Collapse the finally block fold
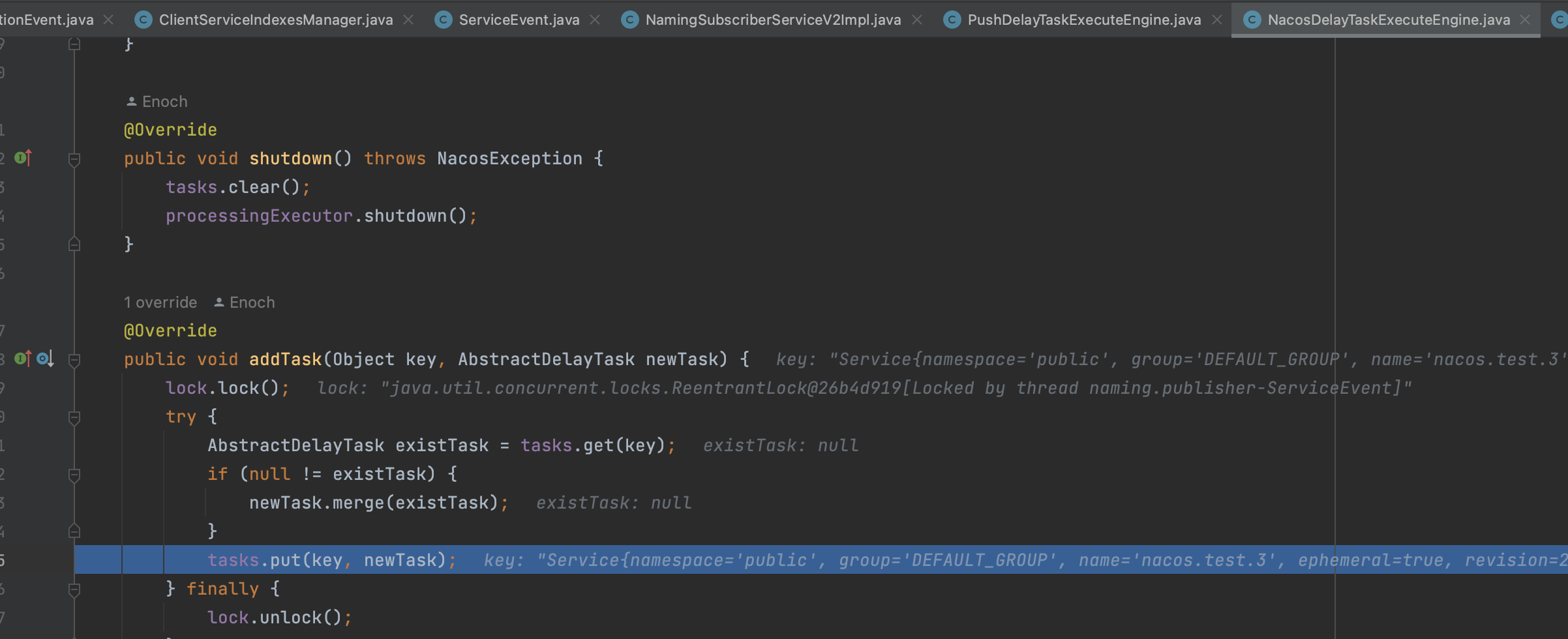The width and height of the screenshot is (1568, 639). pyautogui.click(x=74, y=589)
